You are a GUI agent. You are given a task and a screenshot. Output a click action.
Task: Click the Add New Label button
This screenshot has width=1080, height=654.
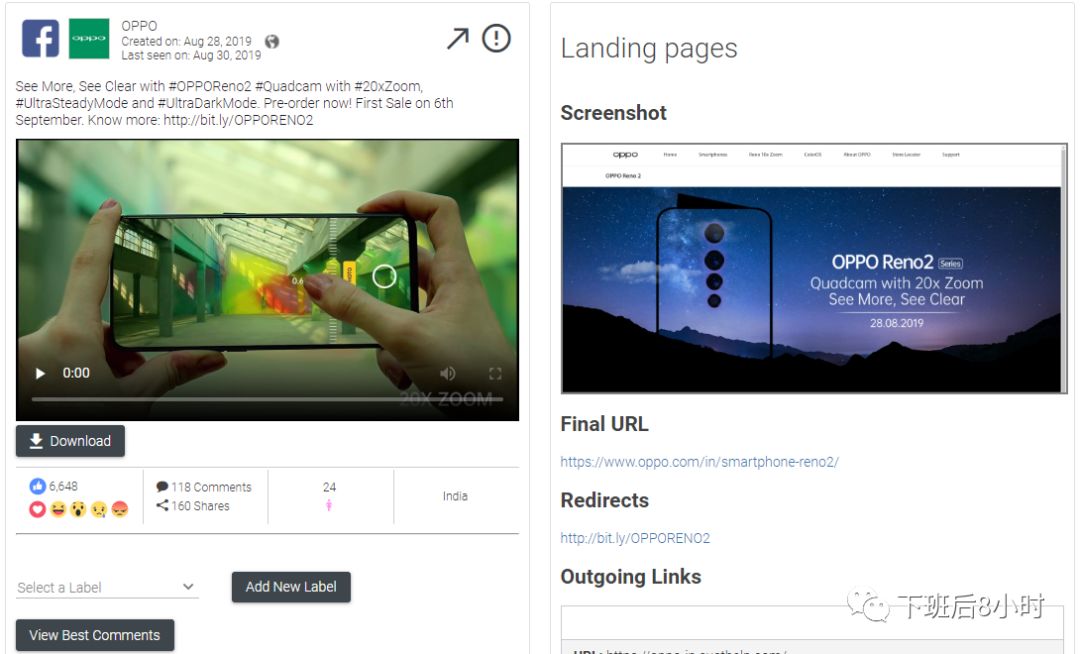[291, 587]
